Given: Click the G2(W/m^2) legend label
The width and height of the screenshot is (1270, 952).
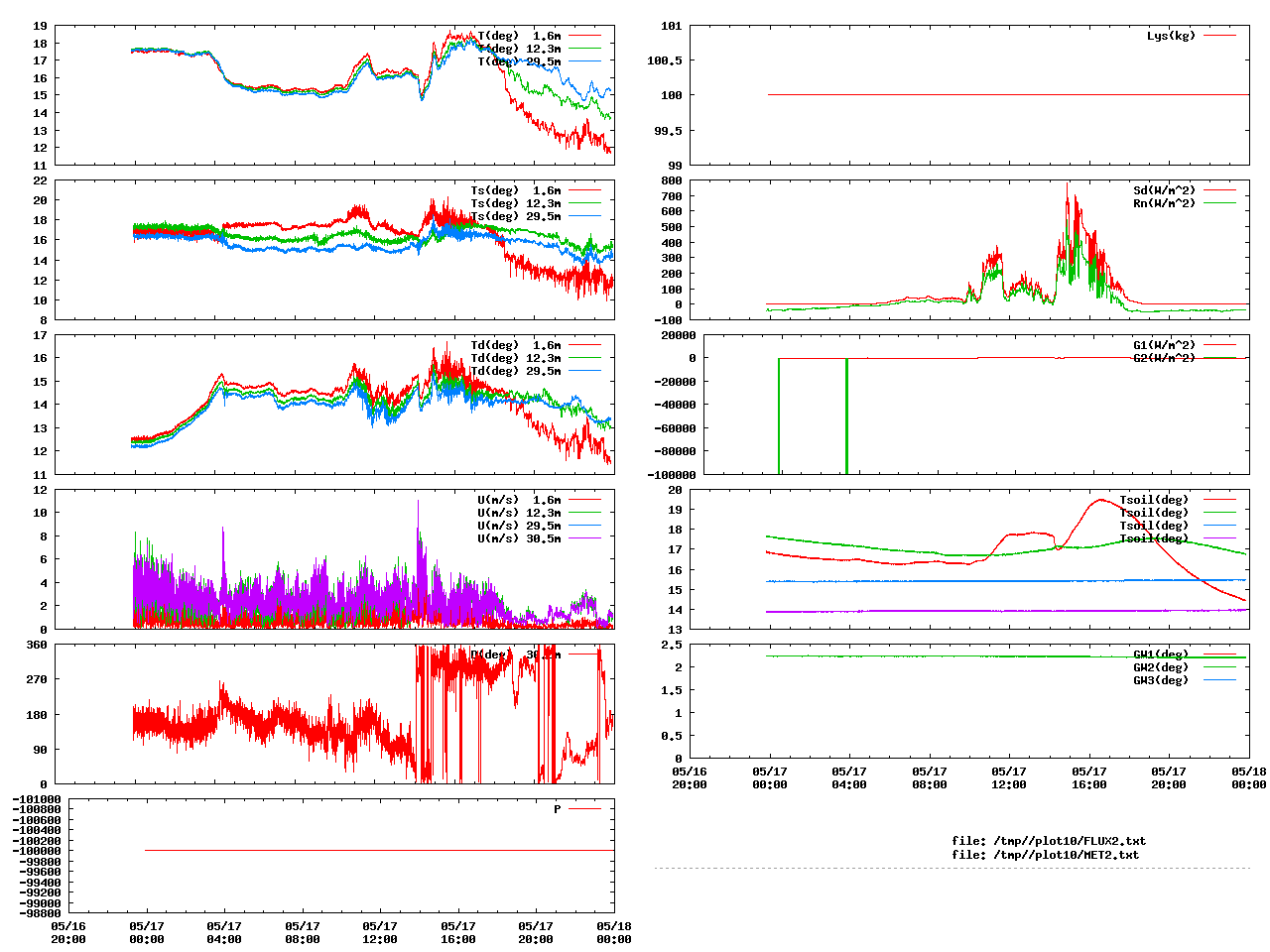Looking at the screenshot, I should tap(1164, 358).
